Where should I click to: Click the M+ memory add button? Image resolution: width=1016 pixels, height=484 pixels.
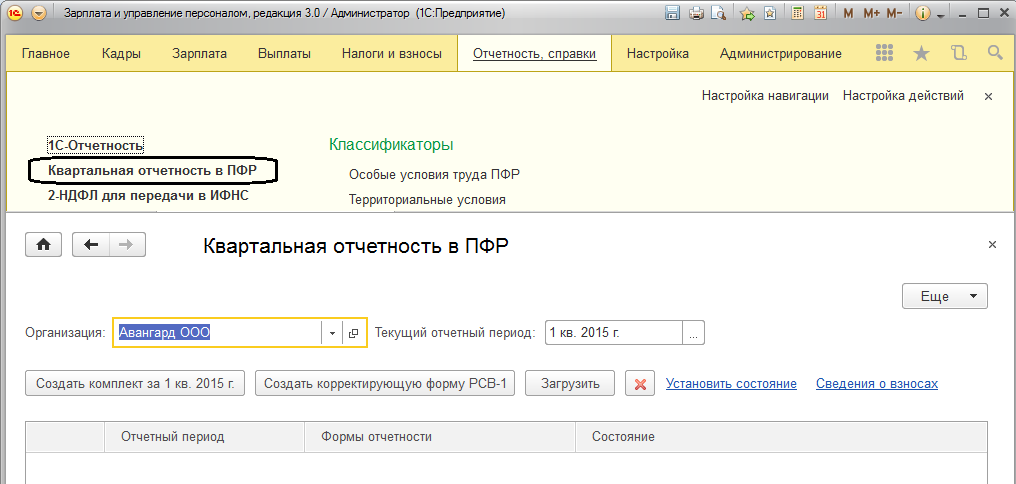point(872,13)
